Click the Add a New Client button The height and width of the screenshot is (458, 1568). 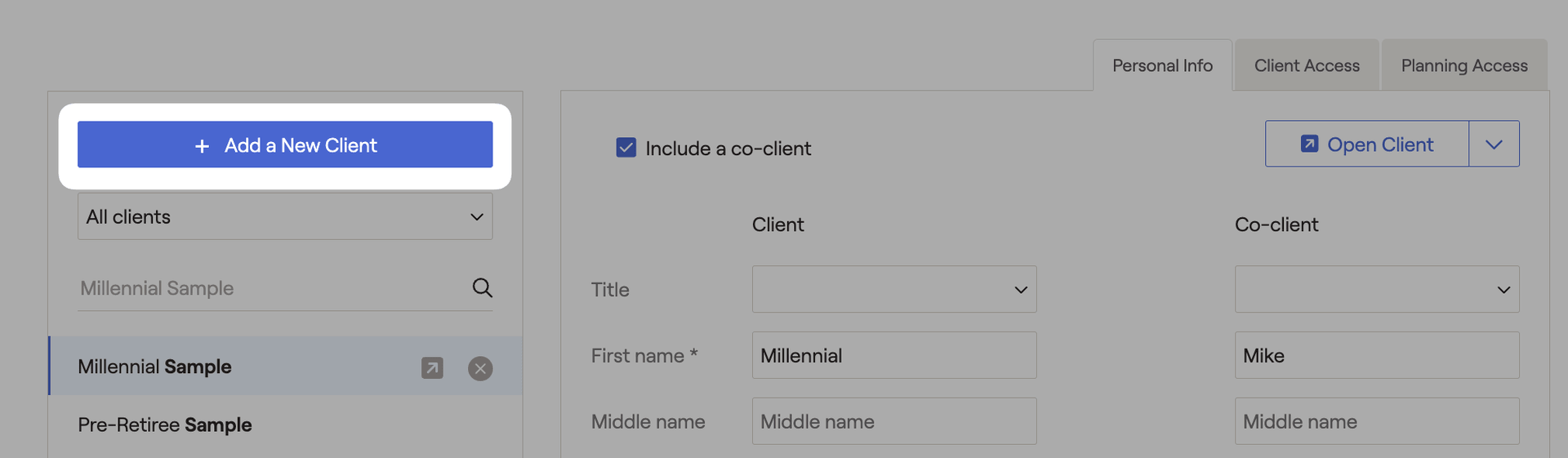coord(285,145)
